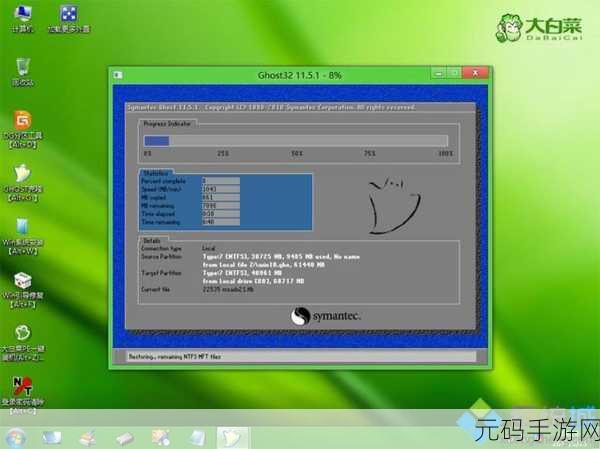Click the Time elapsed value field
The width and height of the screenshot is (600, 449).
(221, 214)
